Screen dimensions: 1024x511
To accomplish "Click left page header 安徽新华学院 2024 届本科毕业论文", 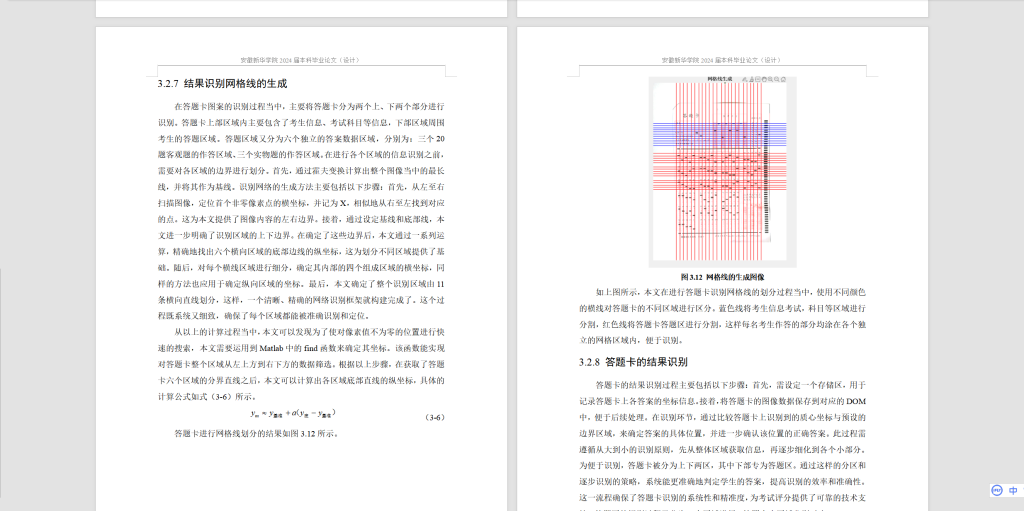I will 300,60.
